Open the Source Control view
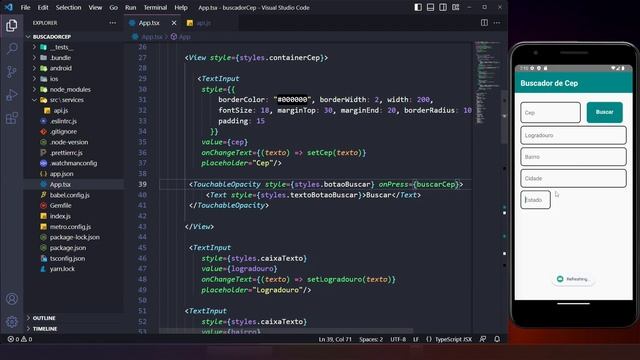Viewport: 640px width, 360px height. pyautogui.click(x=12, y=72)
